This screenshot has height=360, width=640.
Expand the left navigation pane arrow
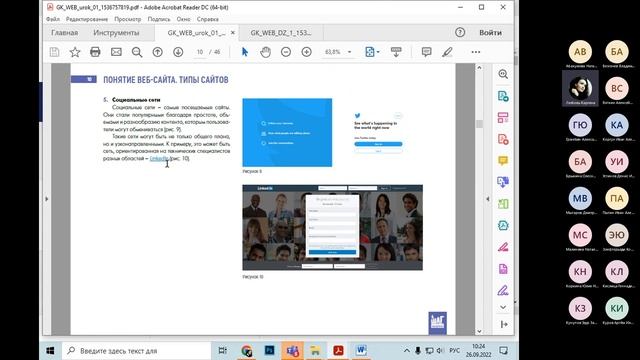click(47, 199)
